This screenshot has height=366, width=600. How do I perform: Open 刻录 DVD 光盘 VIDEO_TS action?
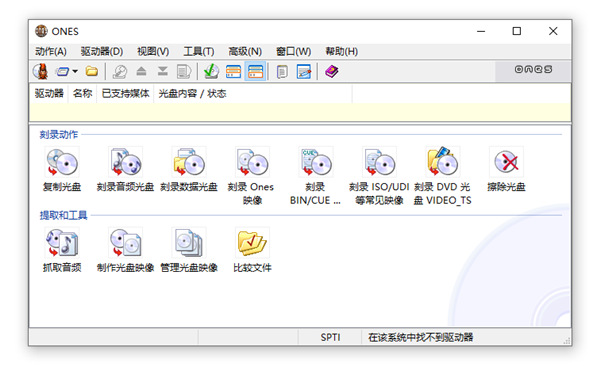point(442,176)
